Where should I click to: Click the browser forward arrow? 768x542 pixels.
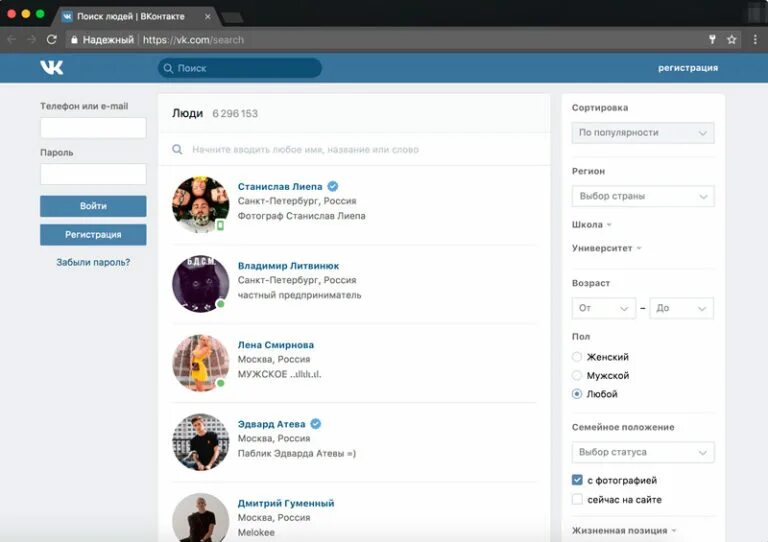point(32,39)
